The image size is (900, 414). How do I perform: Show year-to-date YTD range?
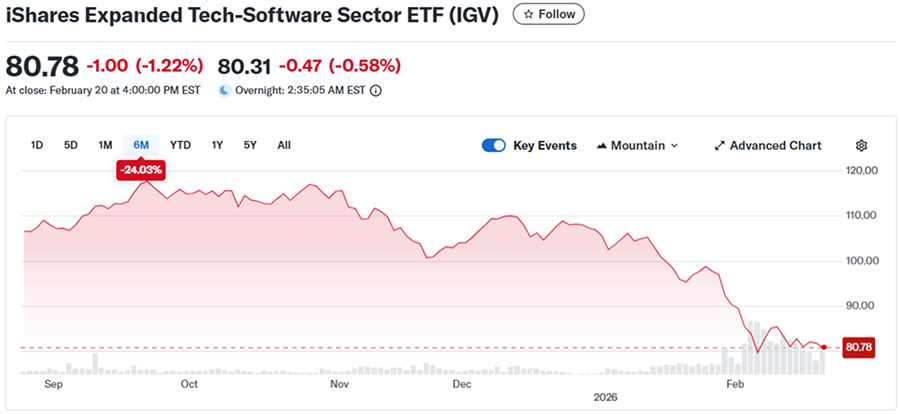click(x=180, y=145)
